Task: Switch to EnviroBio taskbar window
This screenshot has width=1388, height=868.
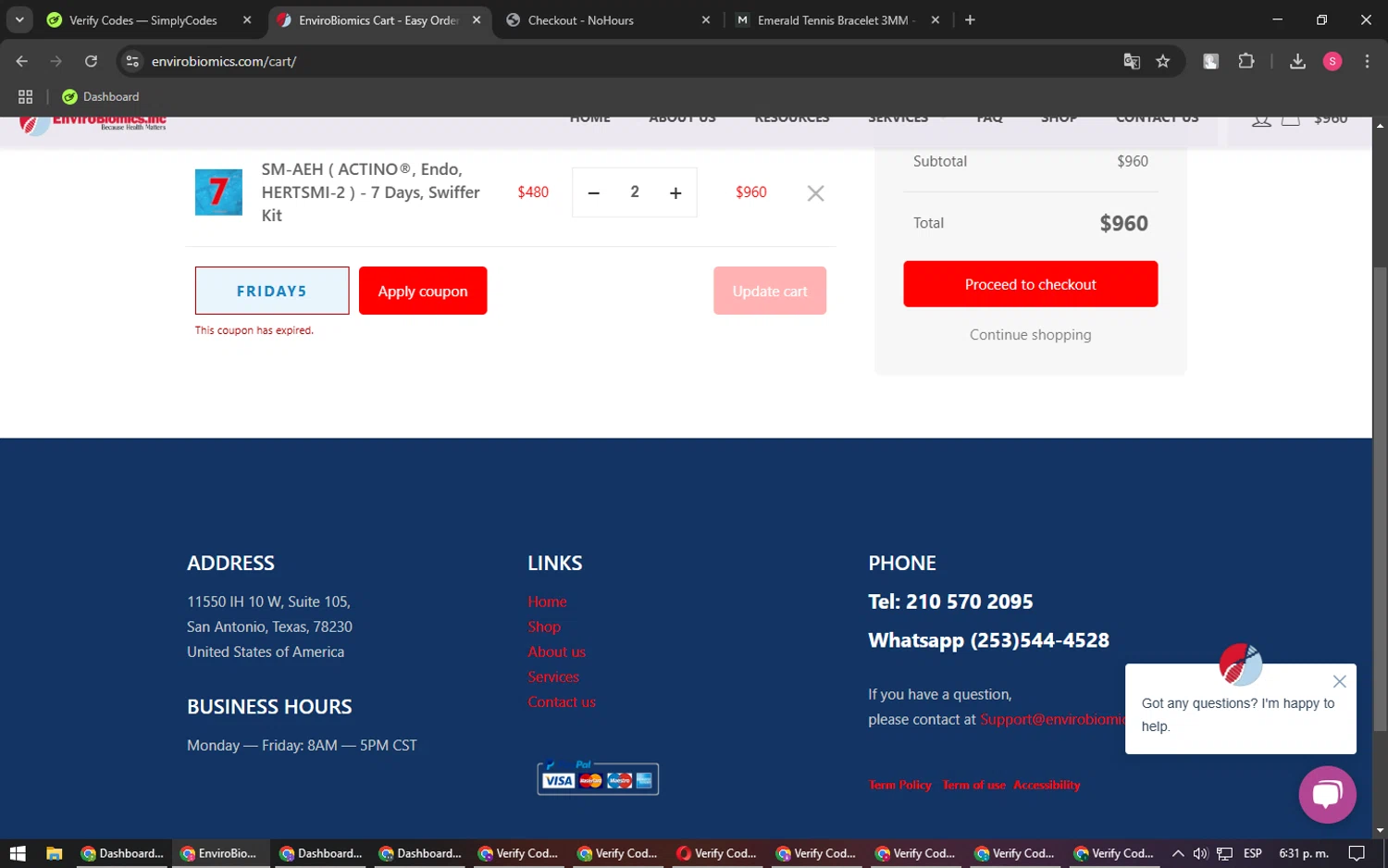Action: pyautogui.click(x=219, y=853)
